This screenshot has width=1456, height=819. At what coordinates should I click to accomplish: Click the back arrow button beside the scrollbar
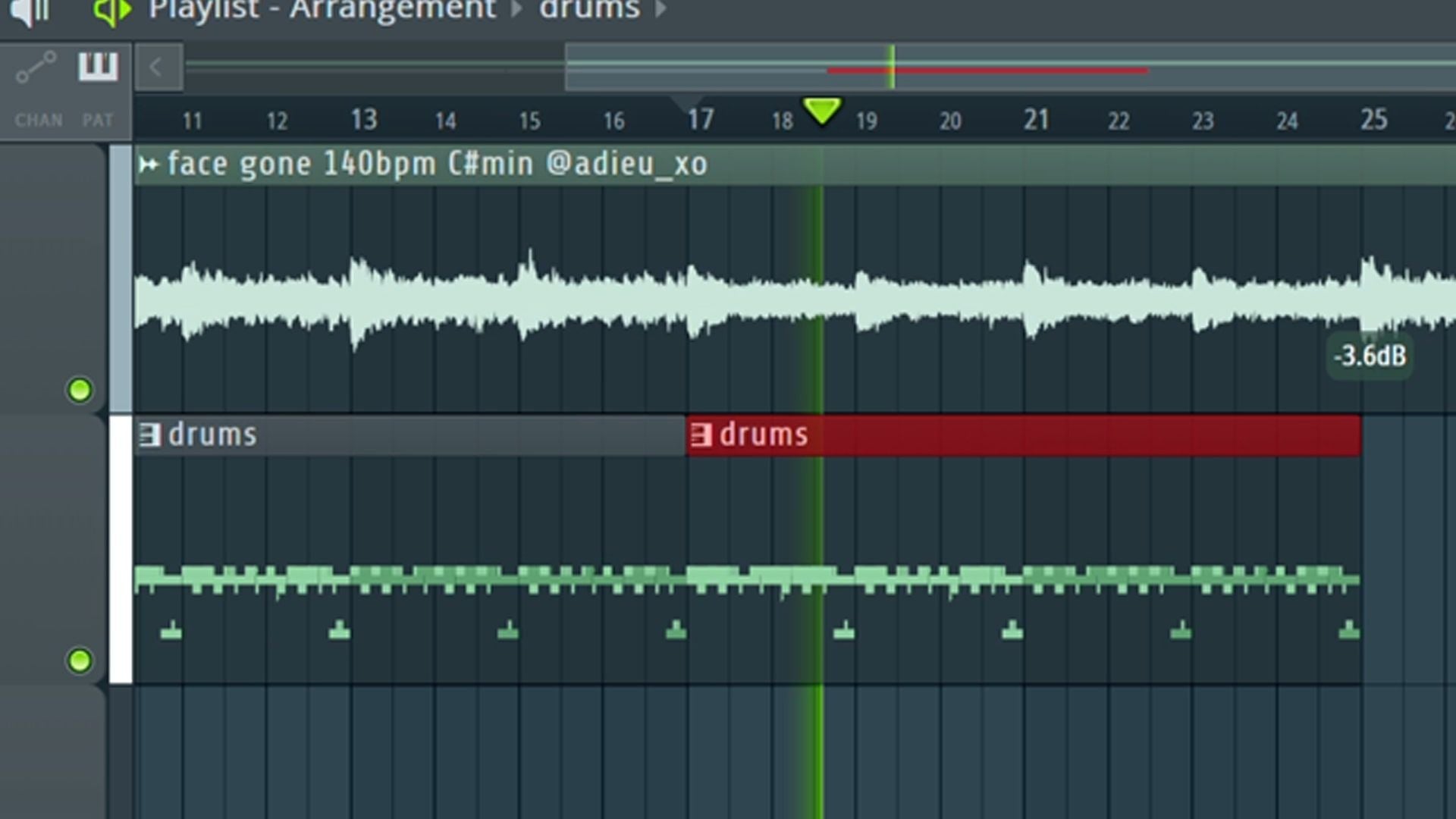[157, 67]
